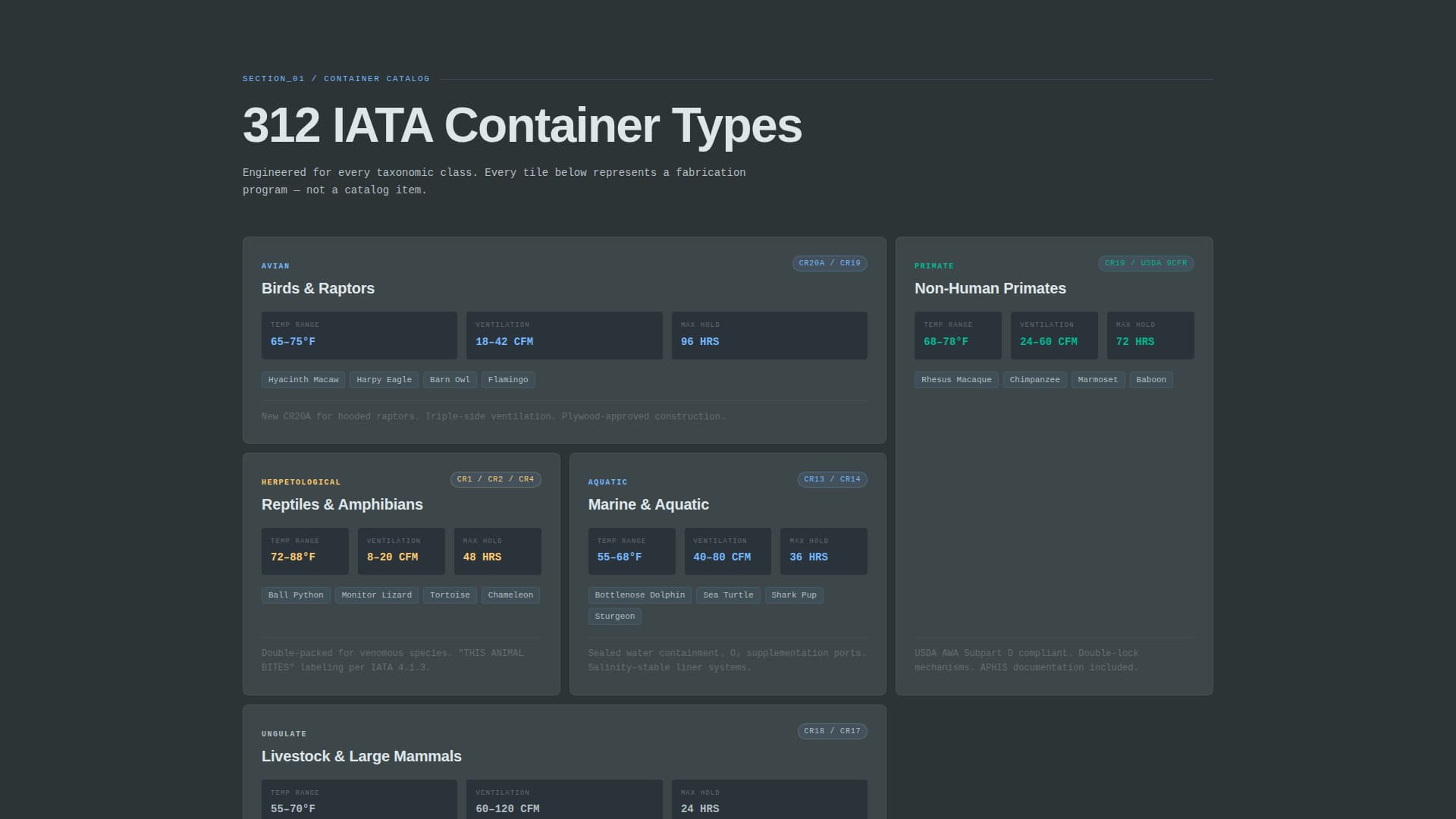This screenshot has height=819, width=1456.
Task: Click the Barn Owl tag
Action: (450, 380)
